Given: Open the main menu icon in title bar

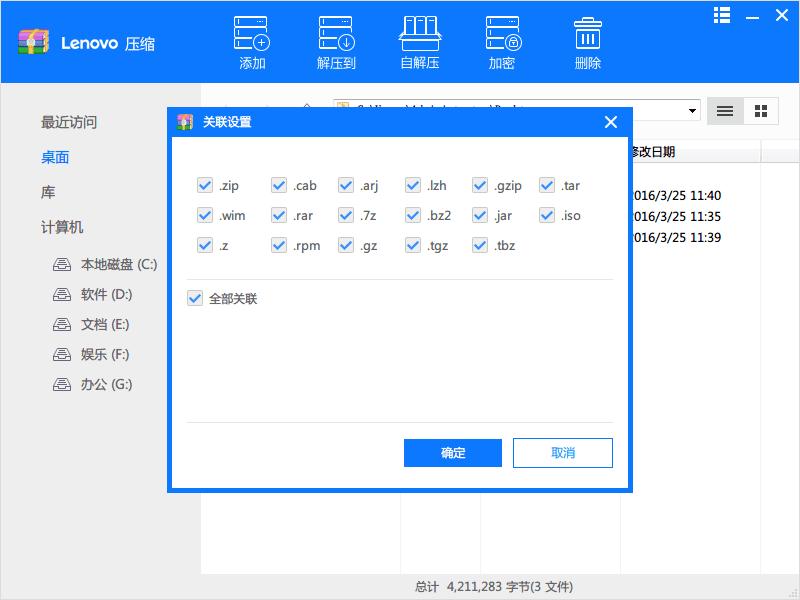Looking at the screenshot, I should point(722,15).
